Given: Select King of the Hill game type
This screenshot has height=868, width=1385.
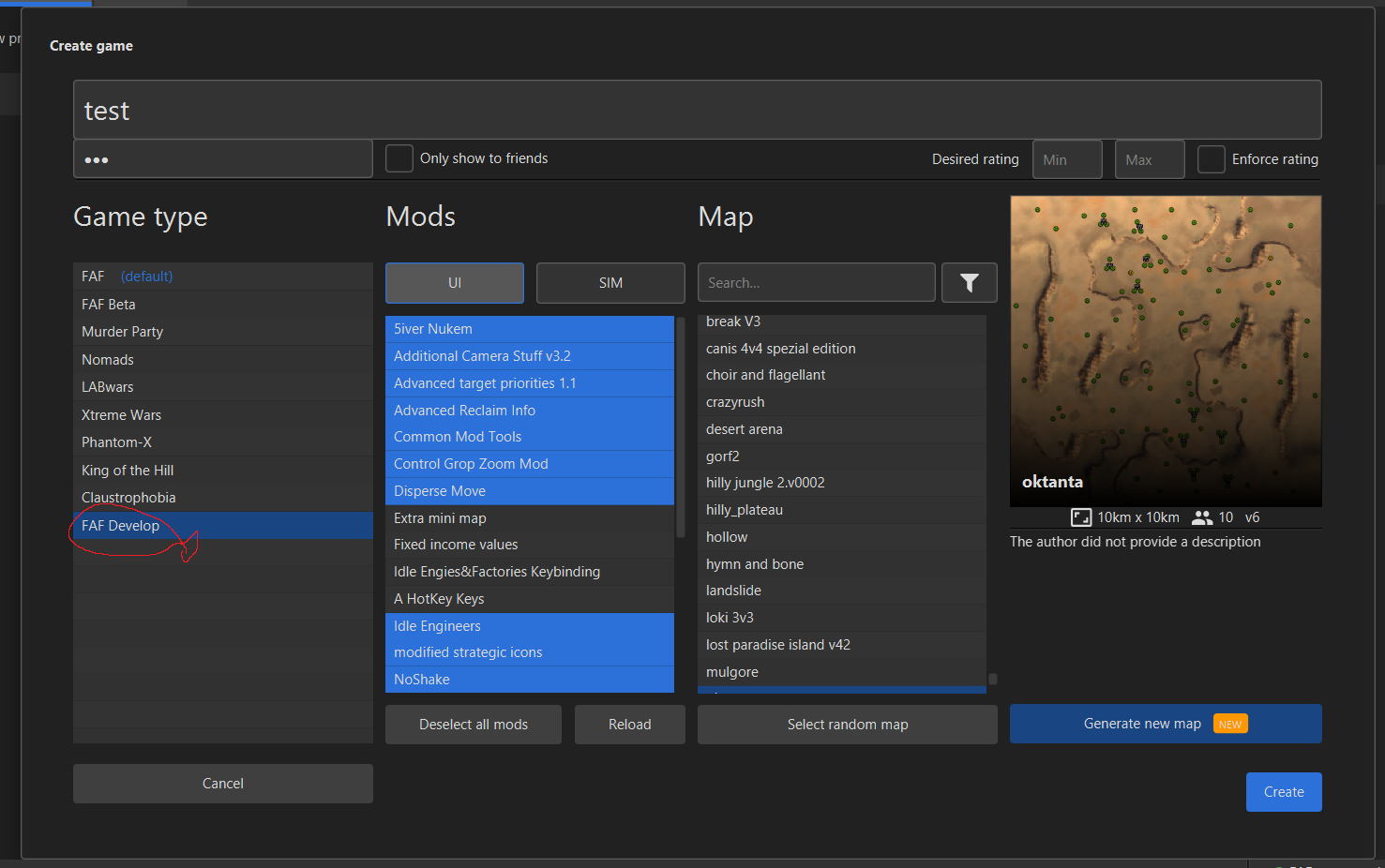Looking at the screenshot, I should (x=223, y=471).
